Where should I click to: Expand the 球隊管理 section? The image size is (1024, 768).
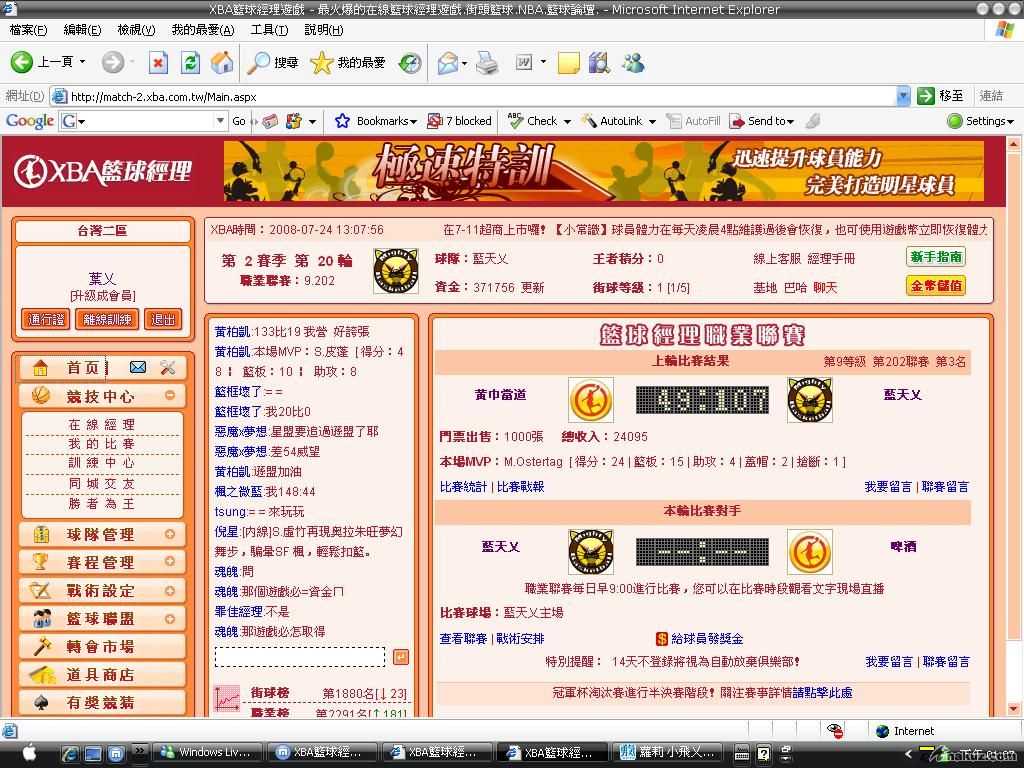point(170,534)
